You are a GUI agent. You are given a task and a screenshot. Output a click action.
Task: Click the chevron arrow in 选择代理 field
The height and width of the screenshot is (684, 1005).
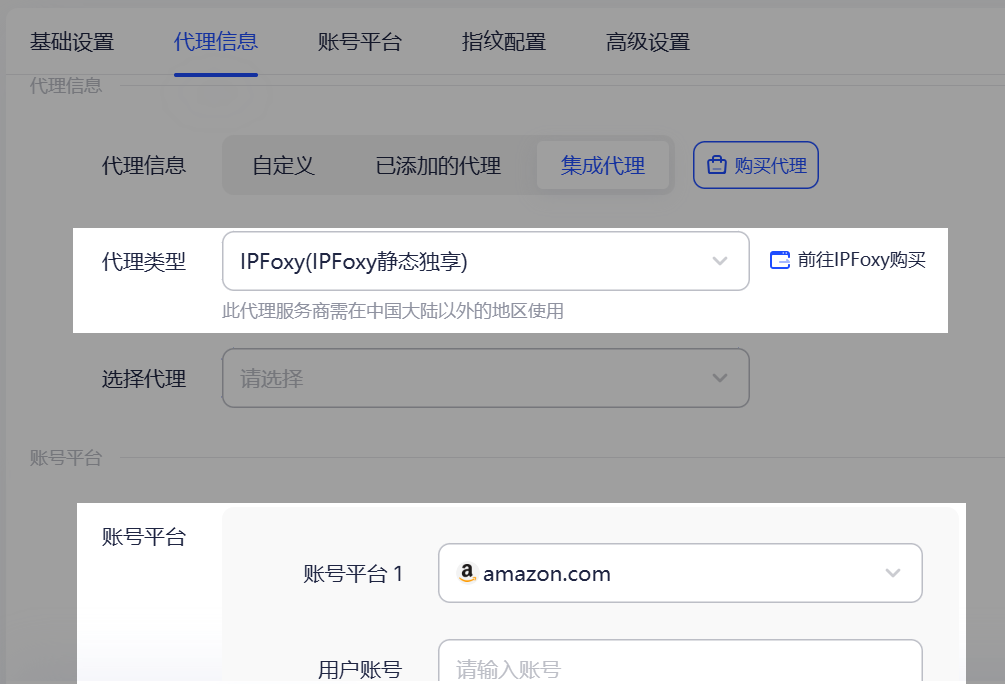point(720,378)
